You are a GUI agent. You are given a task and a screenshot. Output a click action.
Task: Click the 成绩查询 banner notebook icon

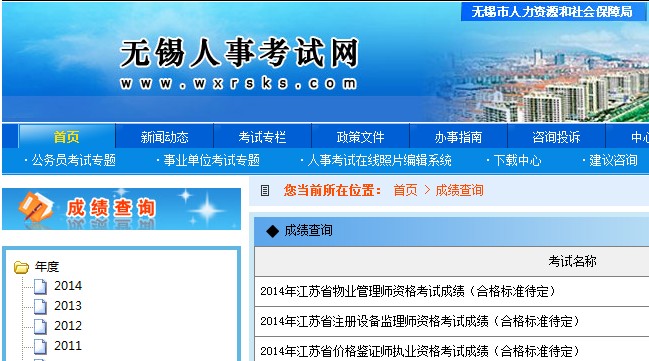tap(35, 206)
